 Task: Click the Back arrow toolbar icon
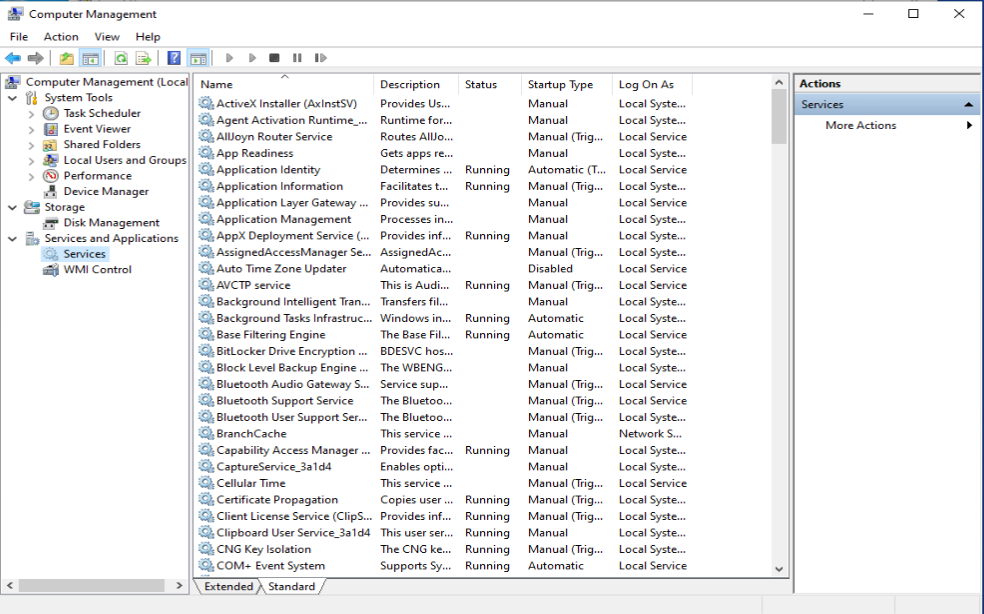click(x=13, y=58)
